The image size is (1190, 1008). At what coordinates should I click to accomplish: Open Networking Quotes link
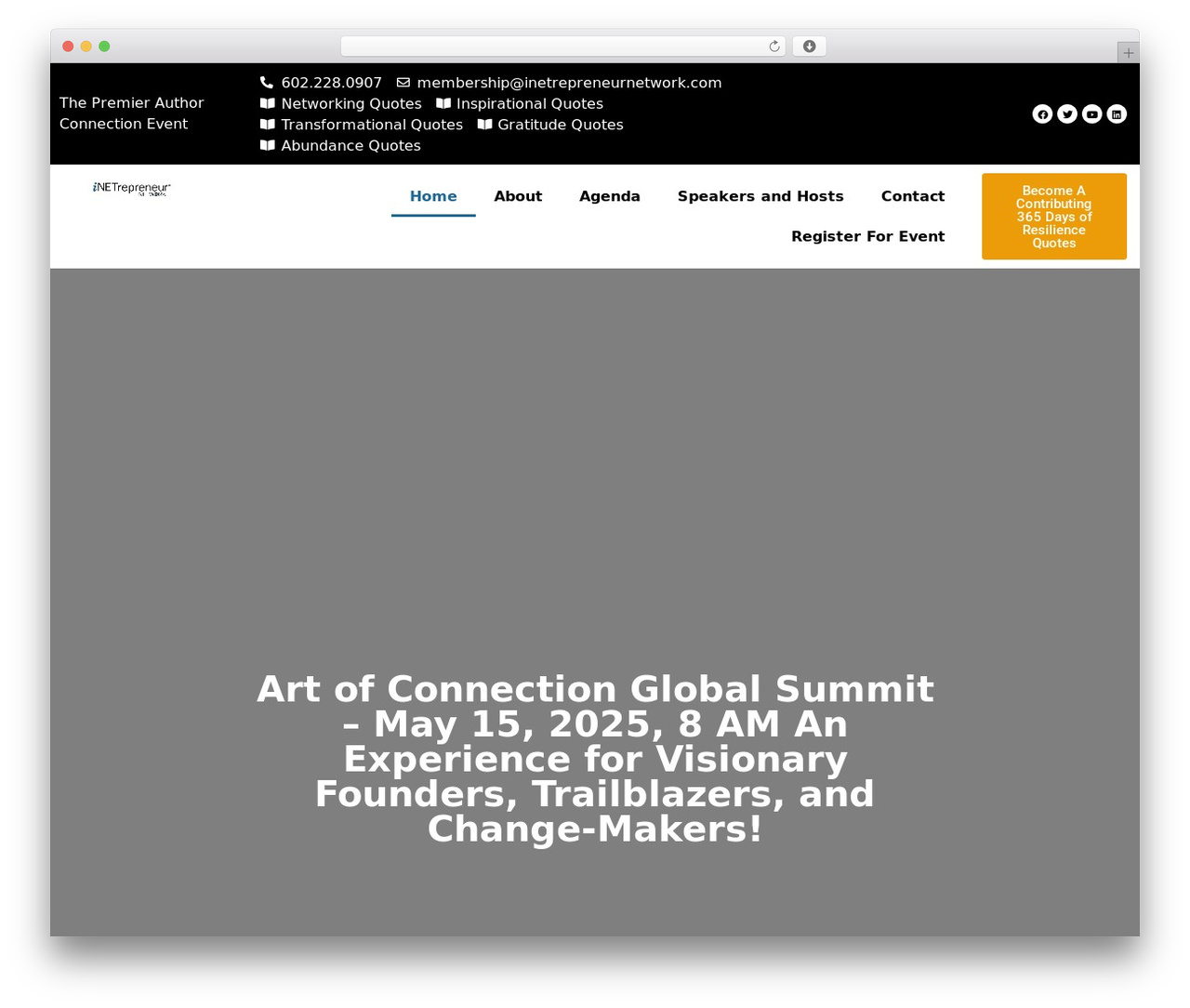pos(351,104)
